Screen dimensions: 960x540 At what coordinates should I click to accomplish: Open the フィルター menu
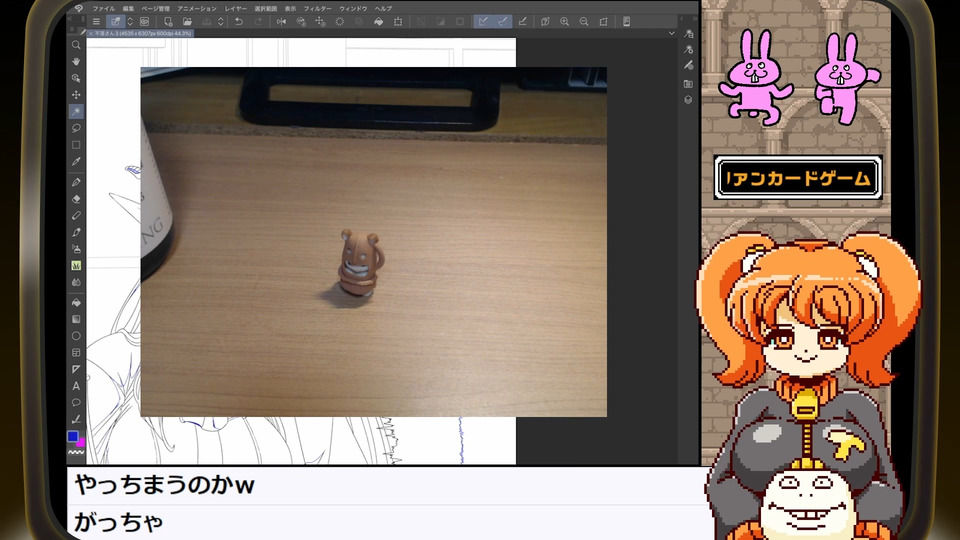click(318, 9)
